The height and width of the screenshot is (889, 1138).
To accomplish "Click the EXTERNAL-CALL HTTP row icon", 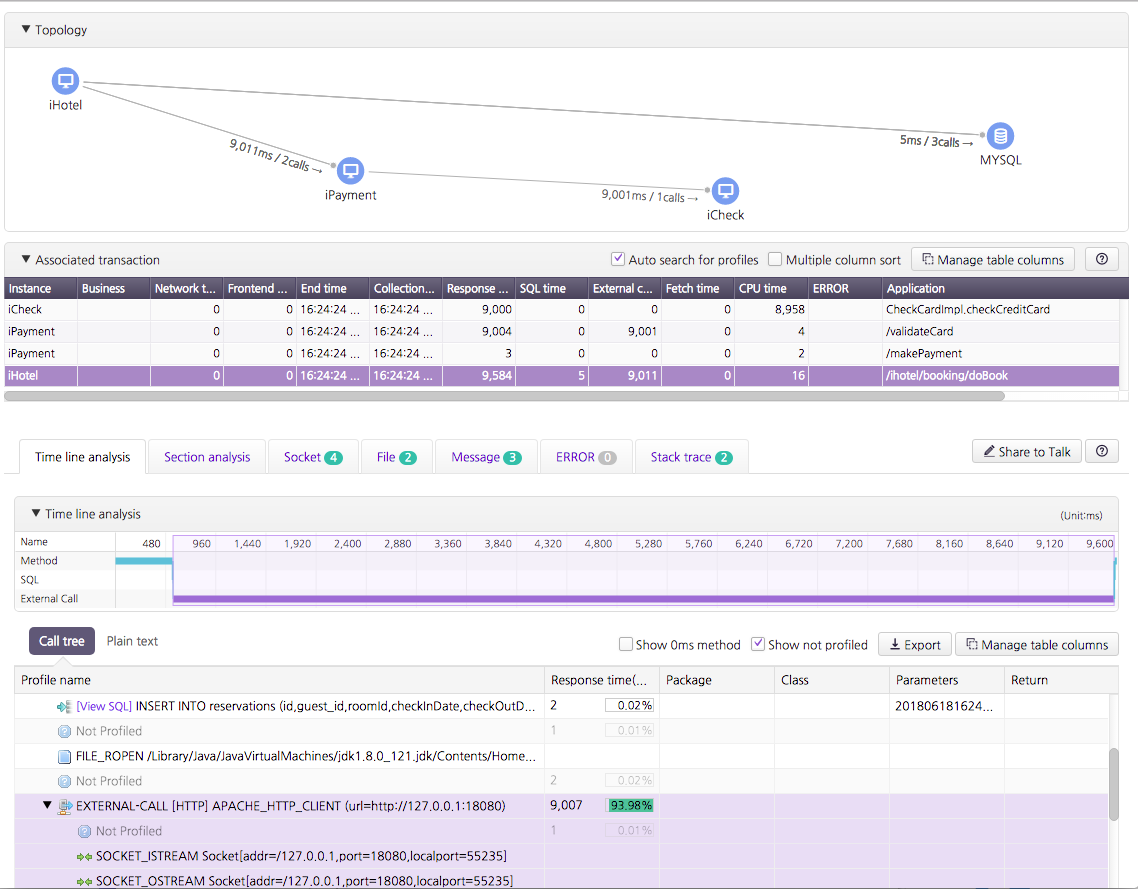I will pos(65,806).
